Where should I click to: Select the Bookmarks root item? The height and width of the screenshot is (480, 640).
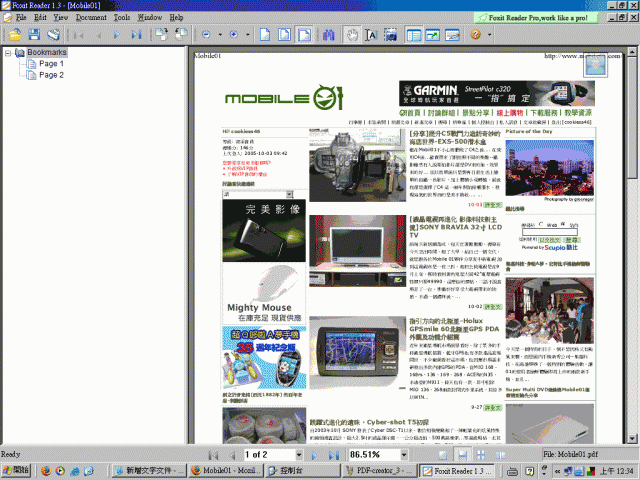47,52
